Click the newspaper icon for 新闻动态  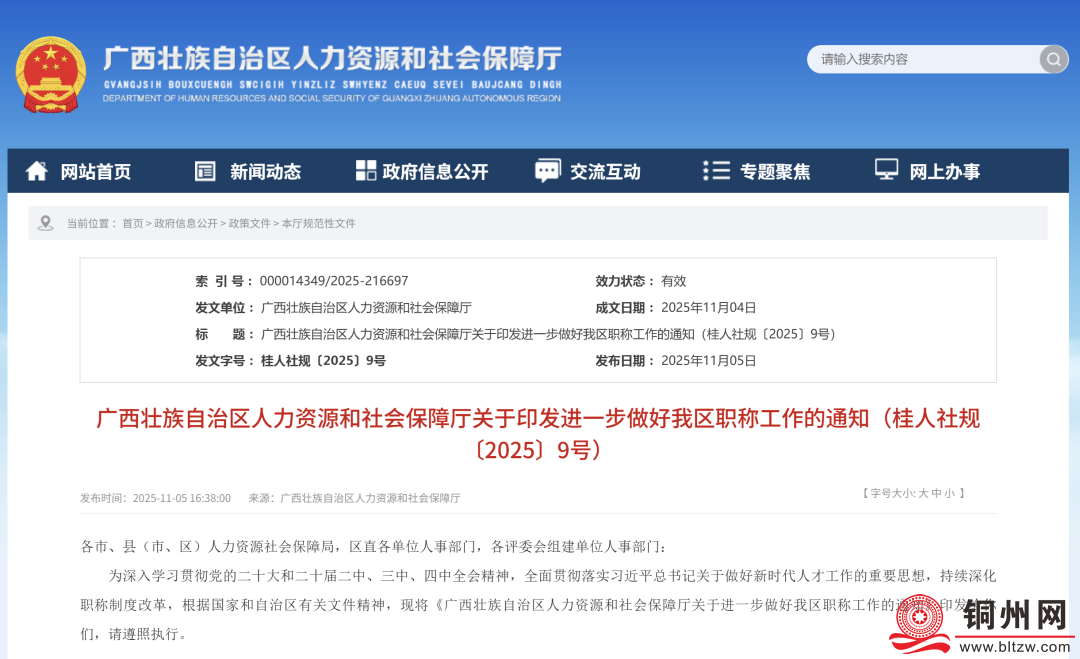pyautogui.click(x=205, y=171)
